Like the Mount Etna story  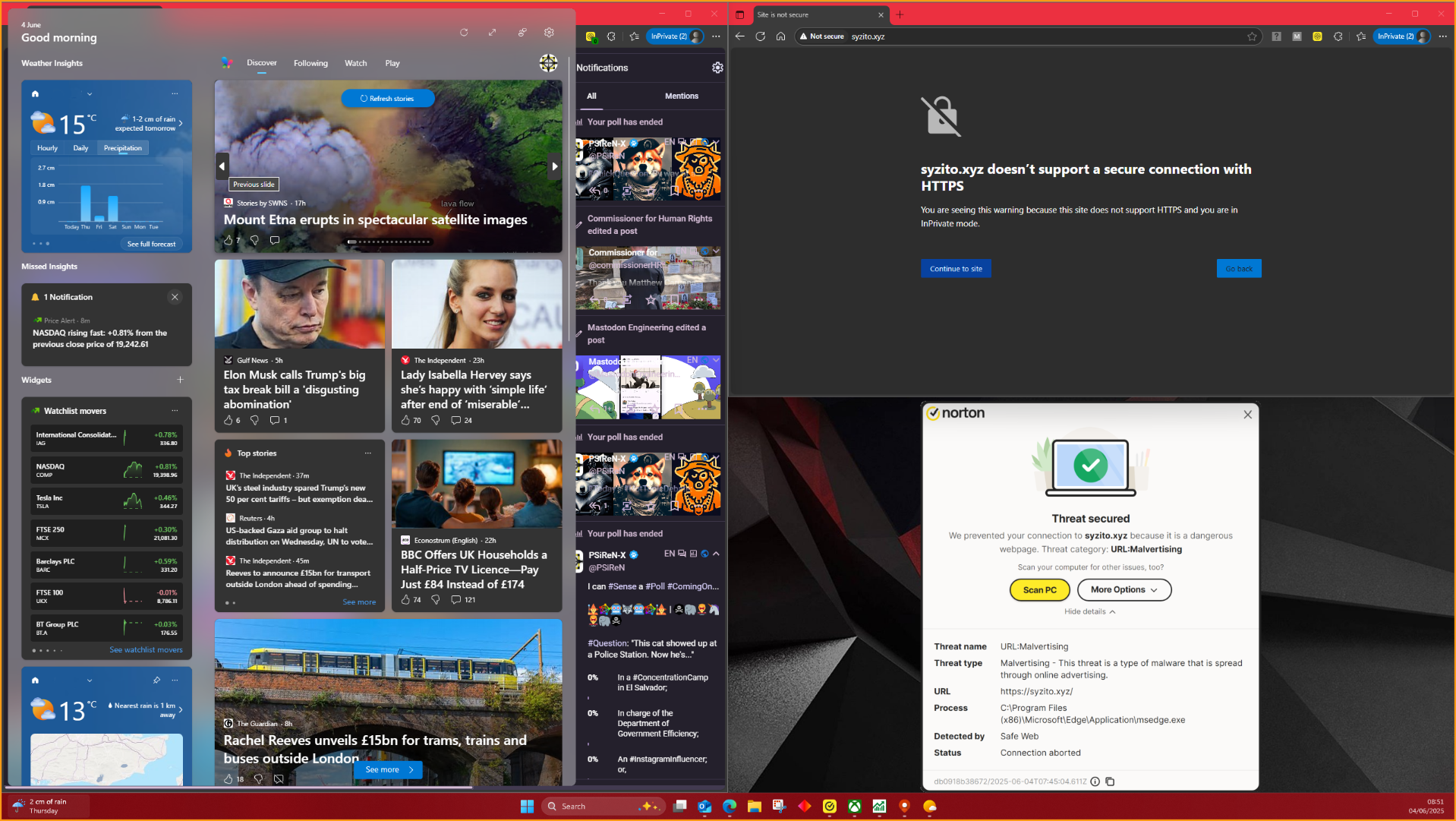click(x=228, y=240)
